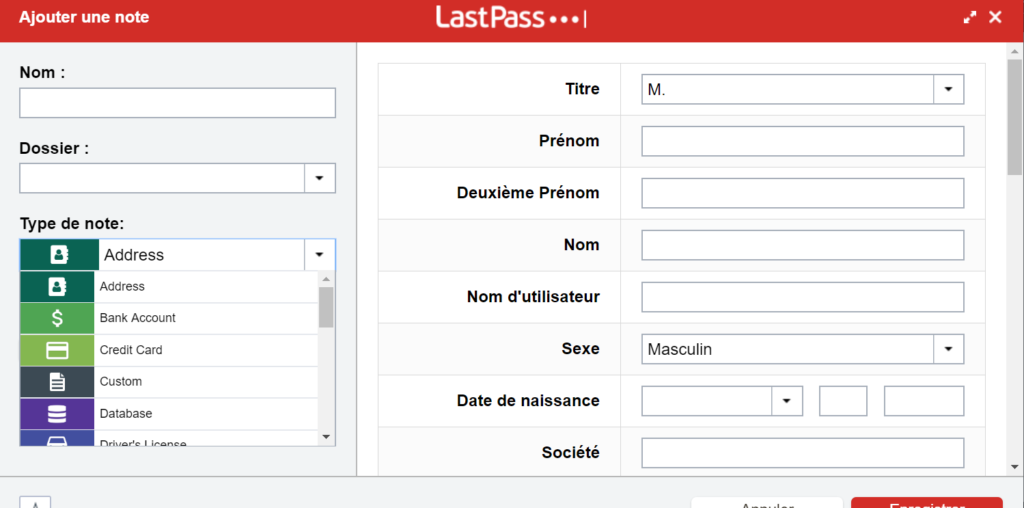Click the Enregistrer button
Viewport: 1024px width, 508px height.
pos(927,503)
